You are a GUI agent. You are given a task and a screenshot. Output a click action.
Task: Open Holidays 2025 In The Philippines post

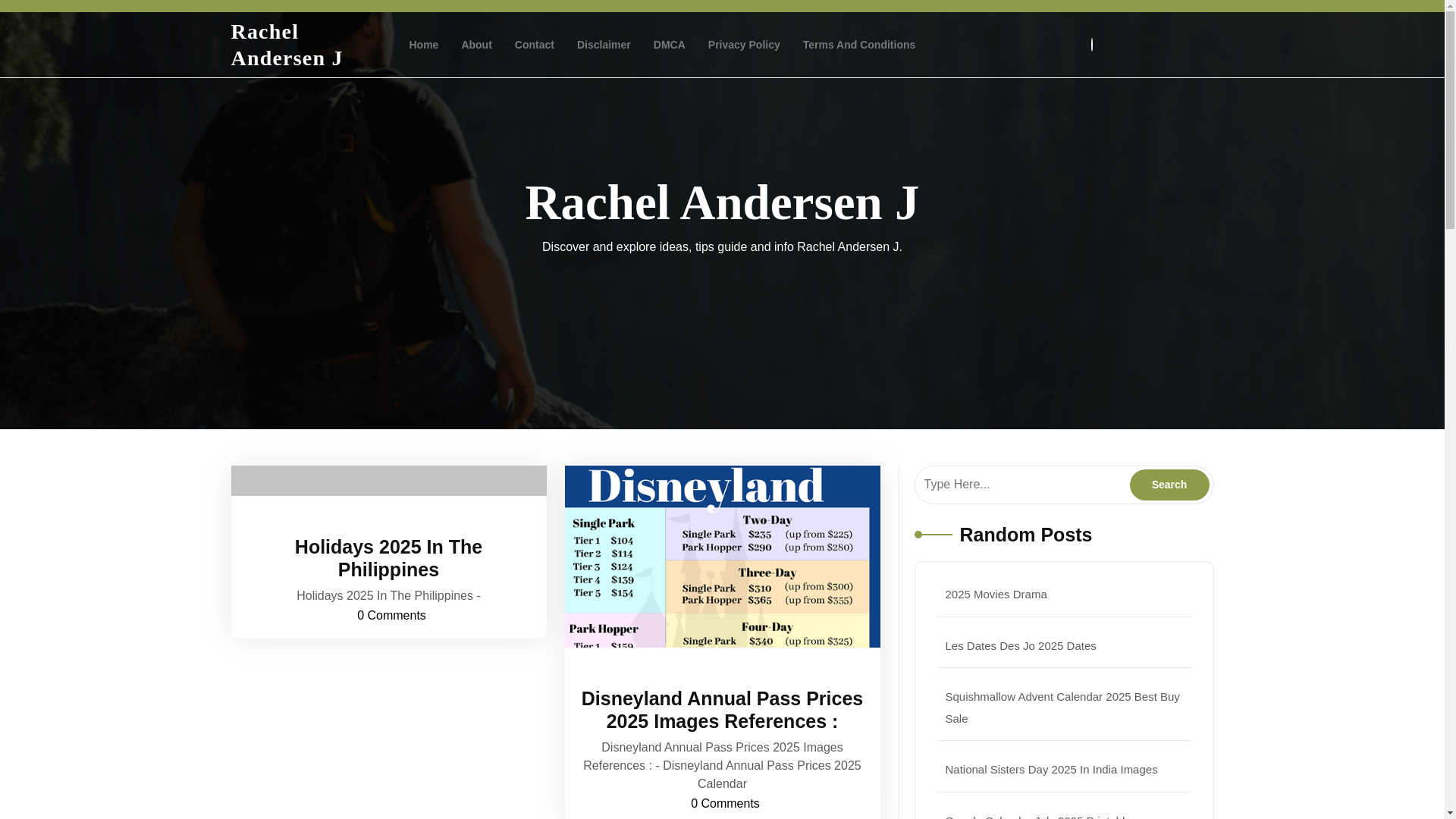click(x=388, y=558)
